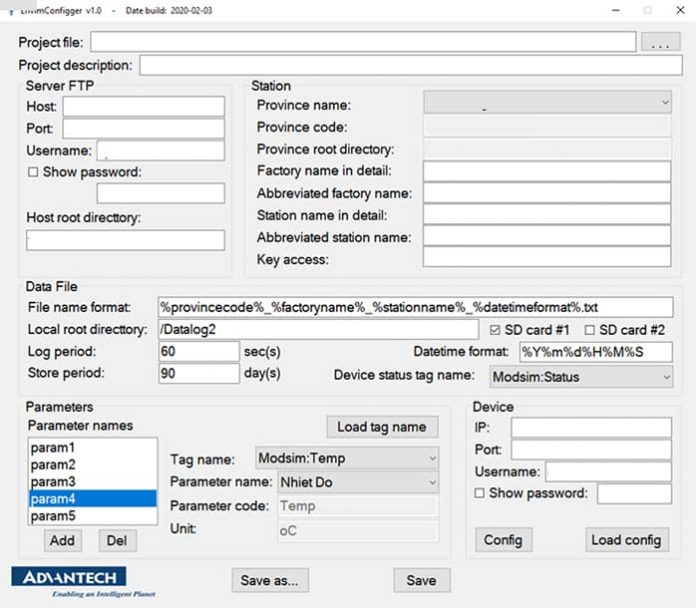696x608 pixels.
Task: Focus the Project file path field
Action: point(363,42)
